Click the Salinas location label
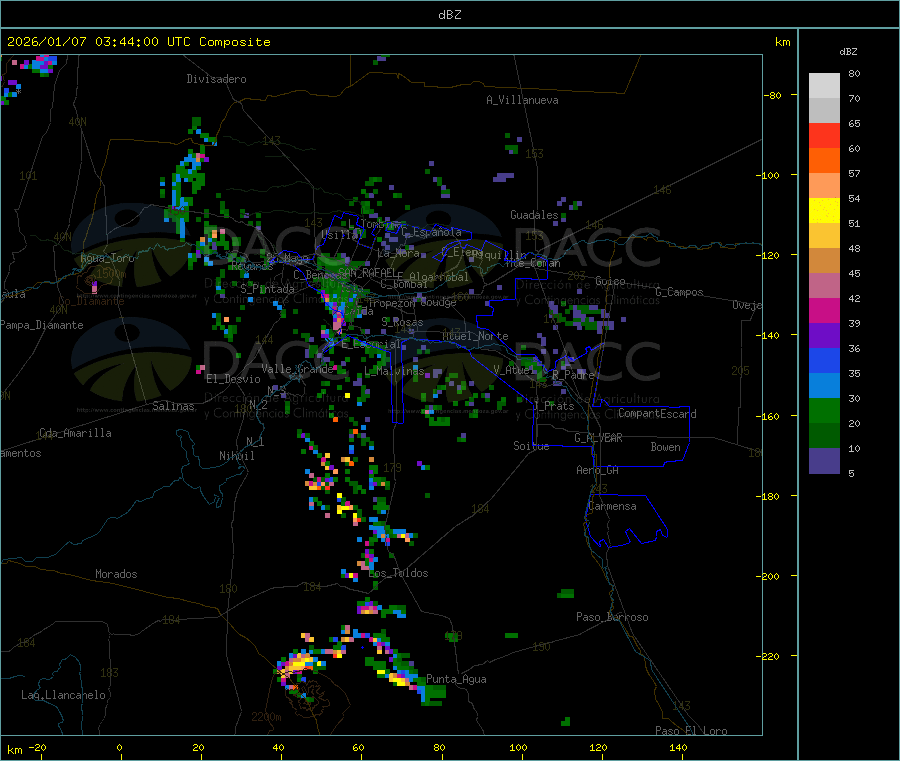The height and width of the screenshot is (761, 900). pos(173,406)
